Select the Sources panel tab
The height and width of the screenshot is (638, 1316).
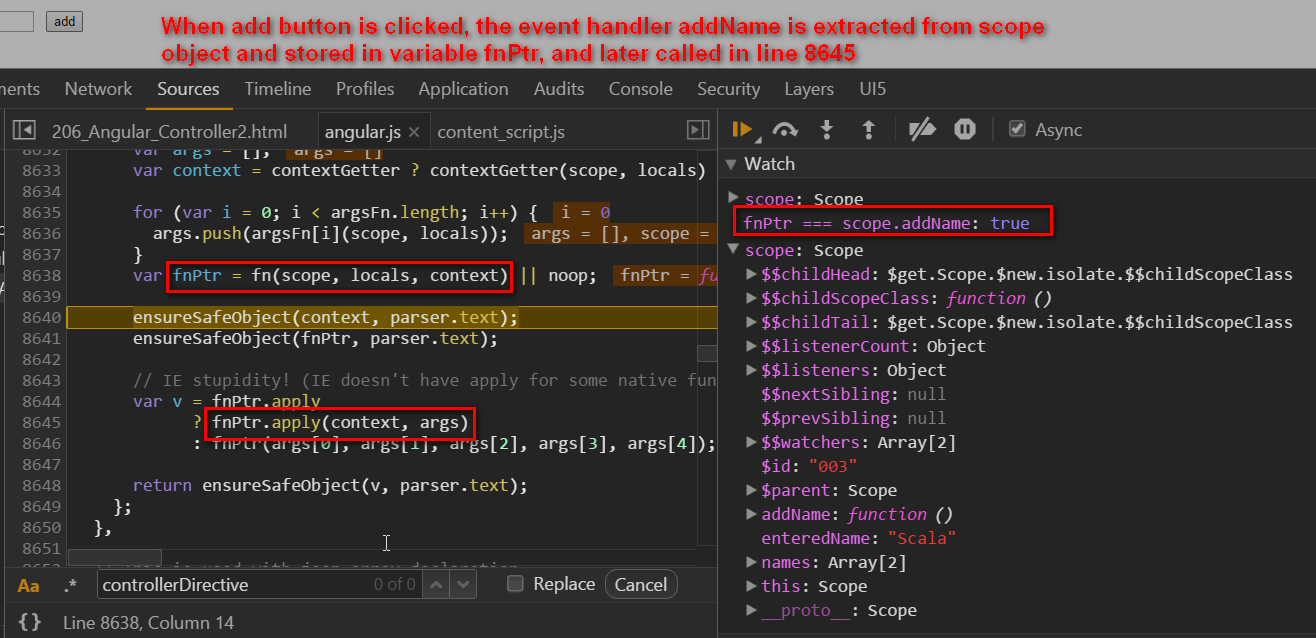coord(188,89)
